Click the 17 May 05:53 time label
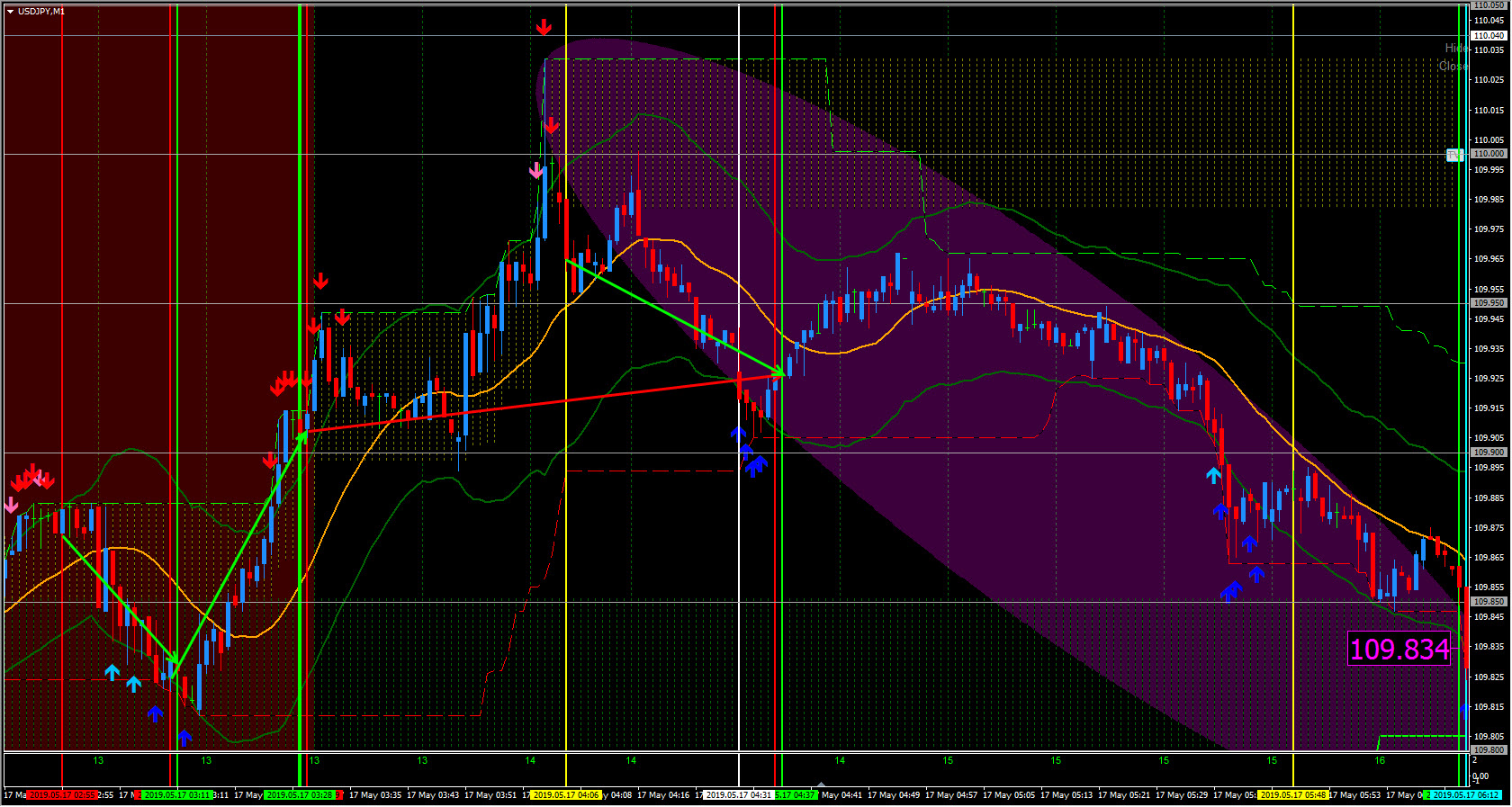This screenshot has height=807, width=1512. [1355, 795]
